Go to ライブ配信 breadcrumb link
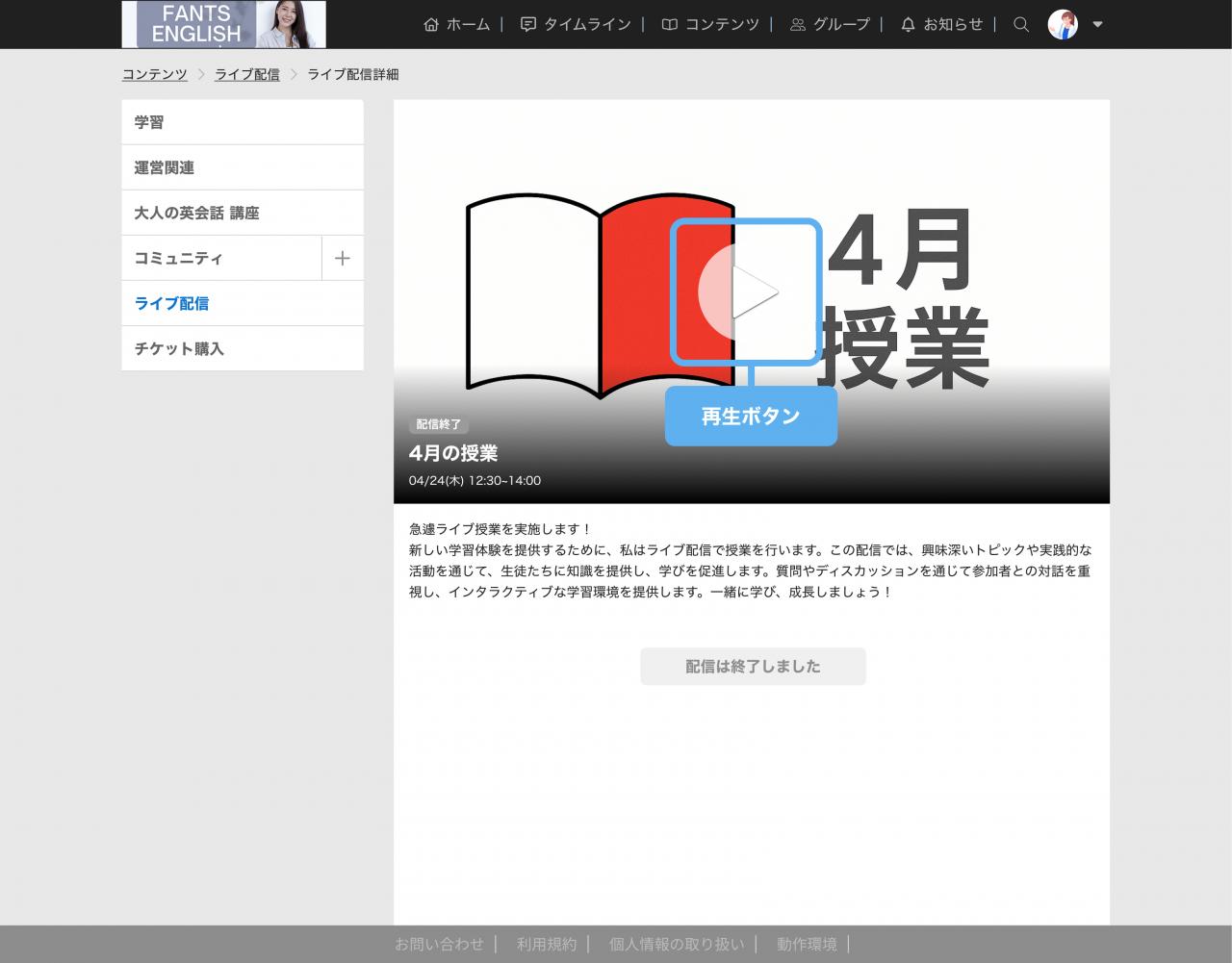The height and width of the screenshot is (963, 1232). click(247, 74)
